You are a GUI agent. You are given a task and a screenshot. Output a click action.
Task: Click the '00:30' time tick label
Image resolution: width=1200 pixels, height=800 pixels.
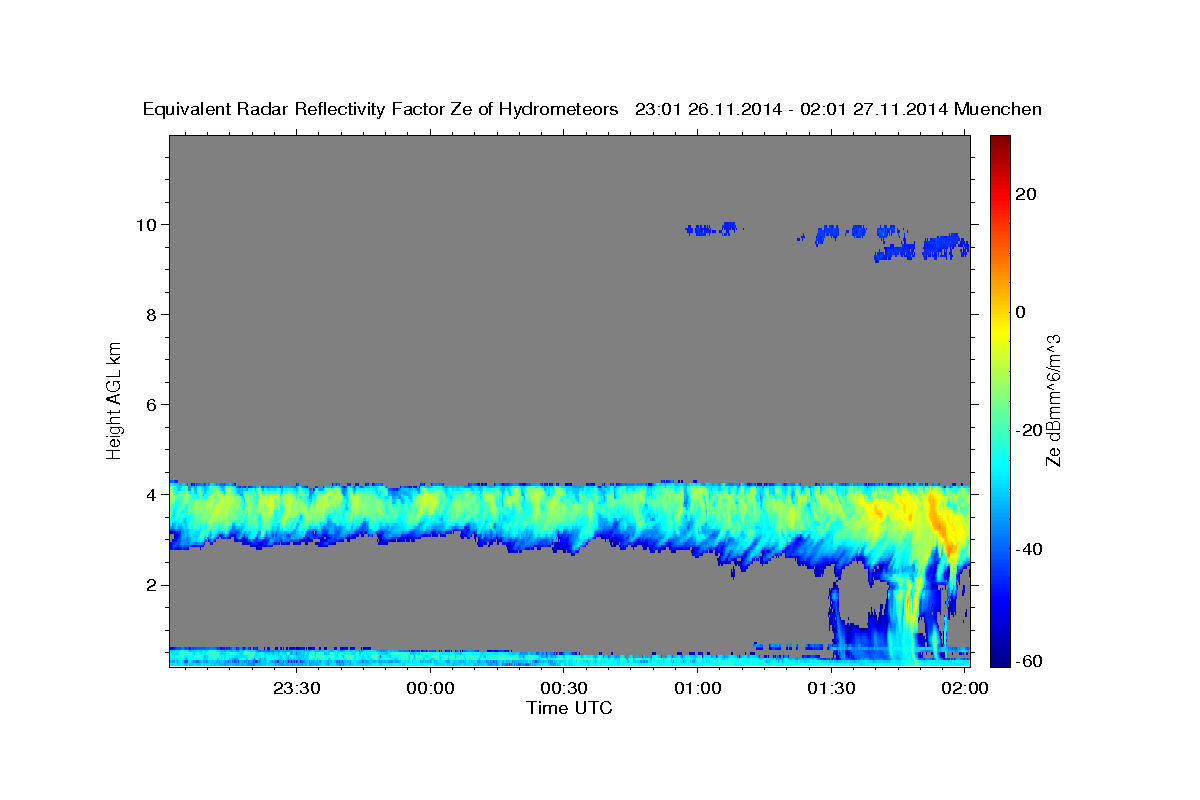[564, 688]
